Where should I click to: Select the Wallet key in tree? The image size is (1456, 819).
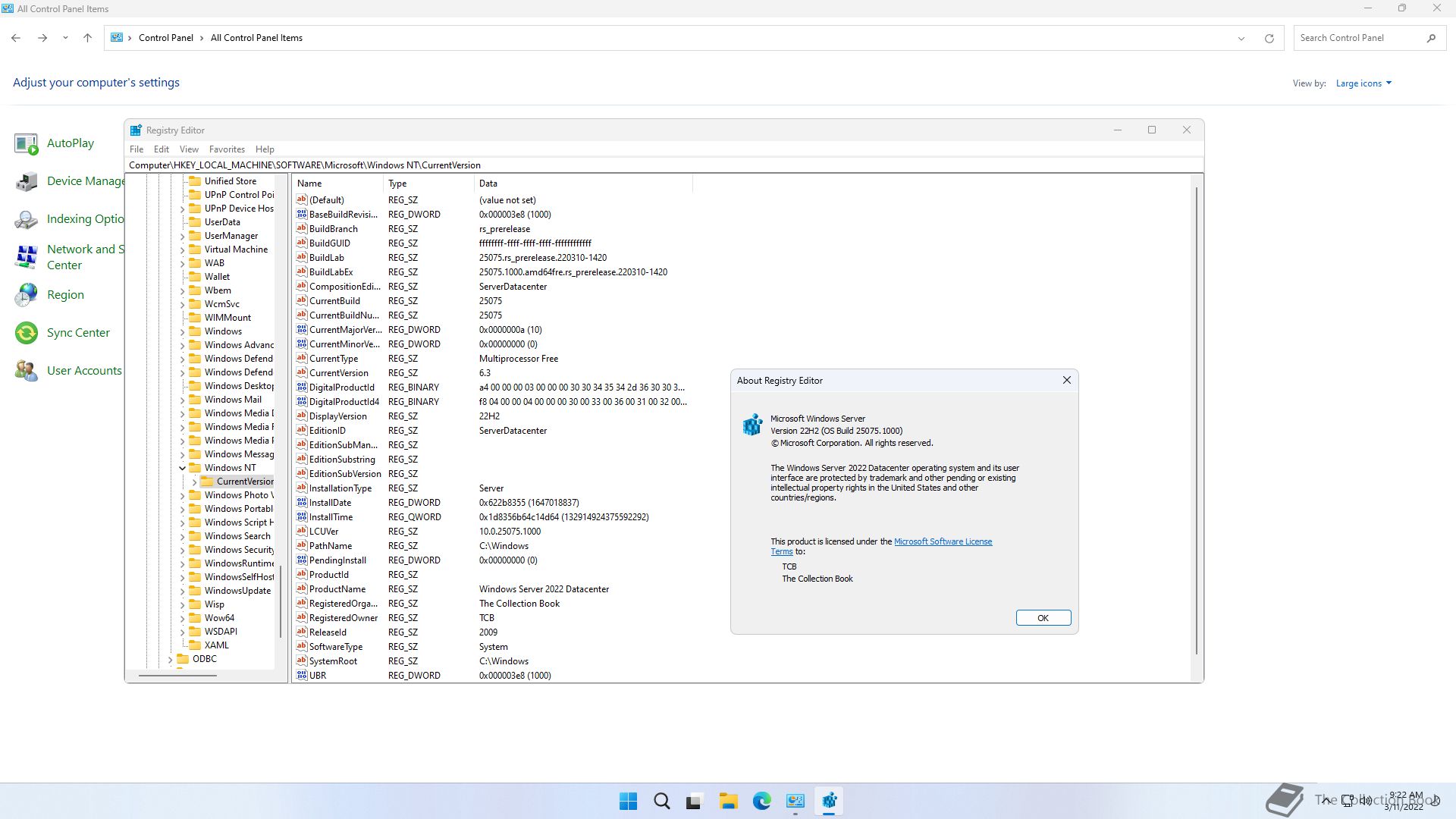pos(217,277)
